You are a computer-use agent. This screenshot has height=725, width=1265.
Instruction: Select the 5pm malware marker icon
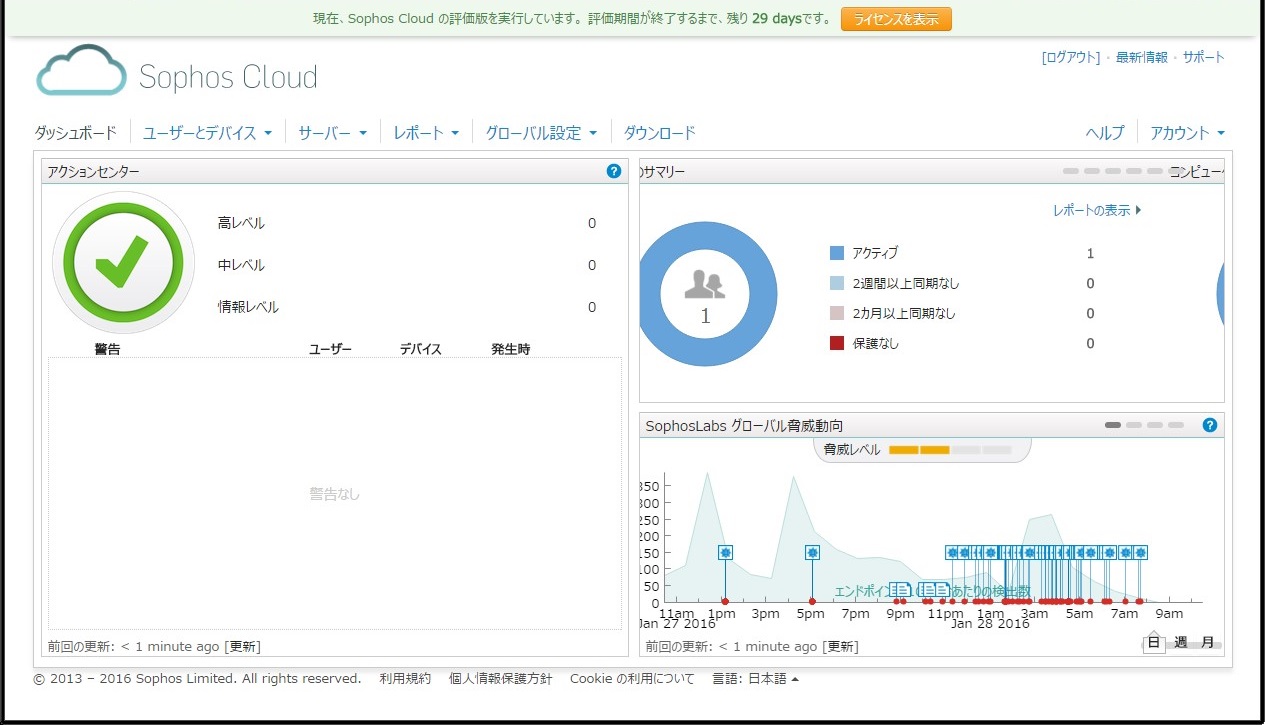pyautogui.click(x=812, y=552)
